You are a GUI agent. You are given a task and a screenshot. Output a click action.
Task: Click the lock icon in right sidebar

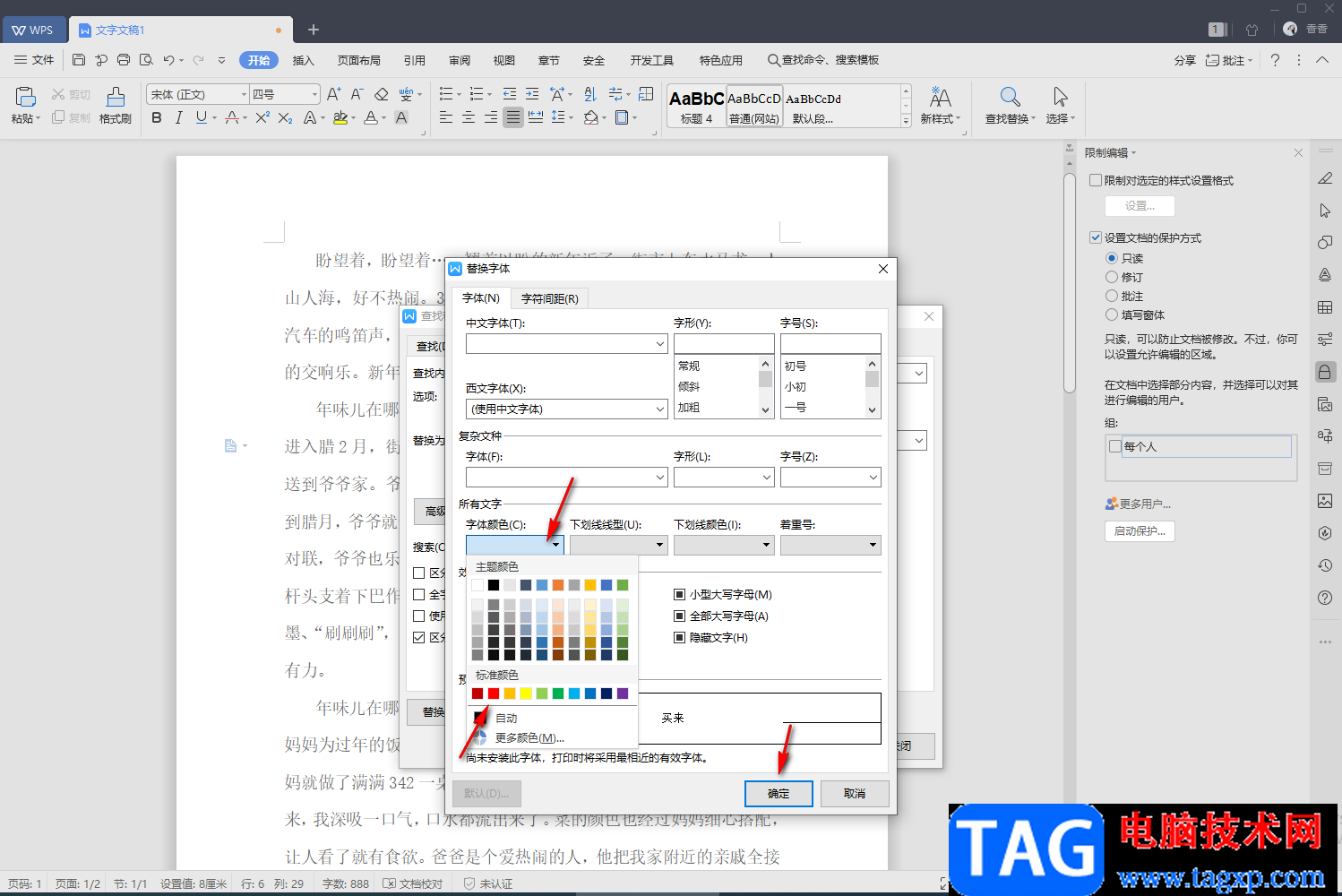[x=1325, y=372]
